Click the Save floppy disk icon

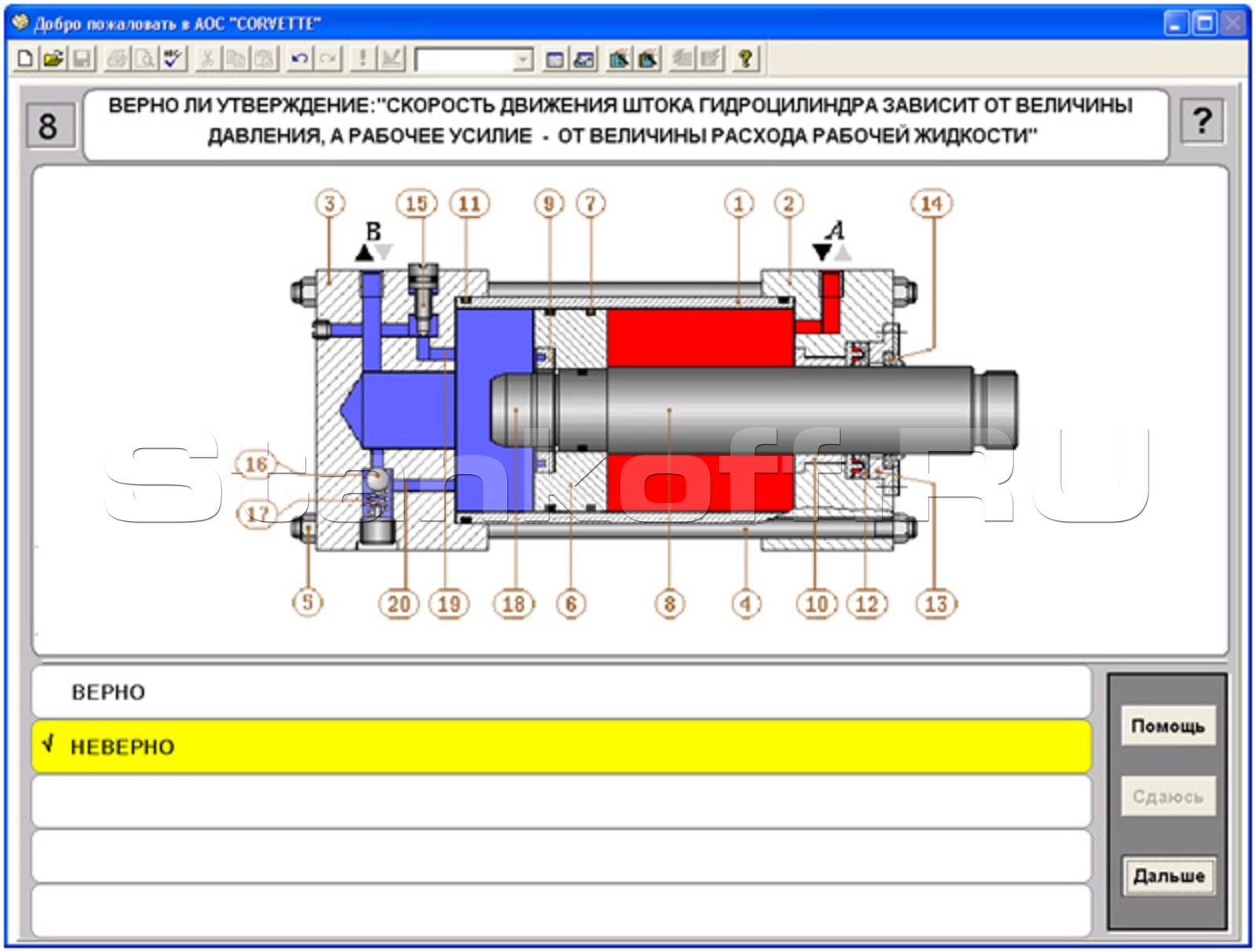pos(82,59)
